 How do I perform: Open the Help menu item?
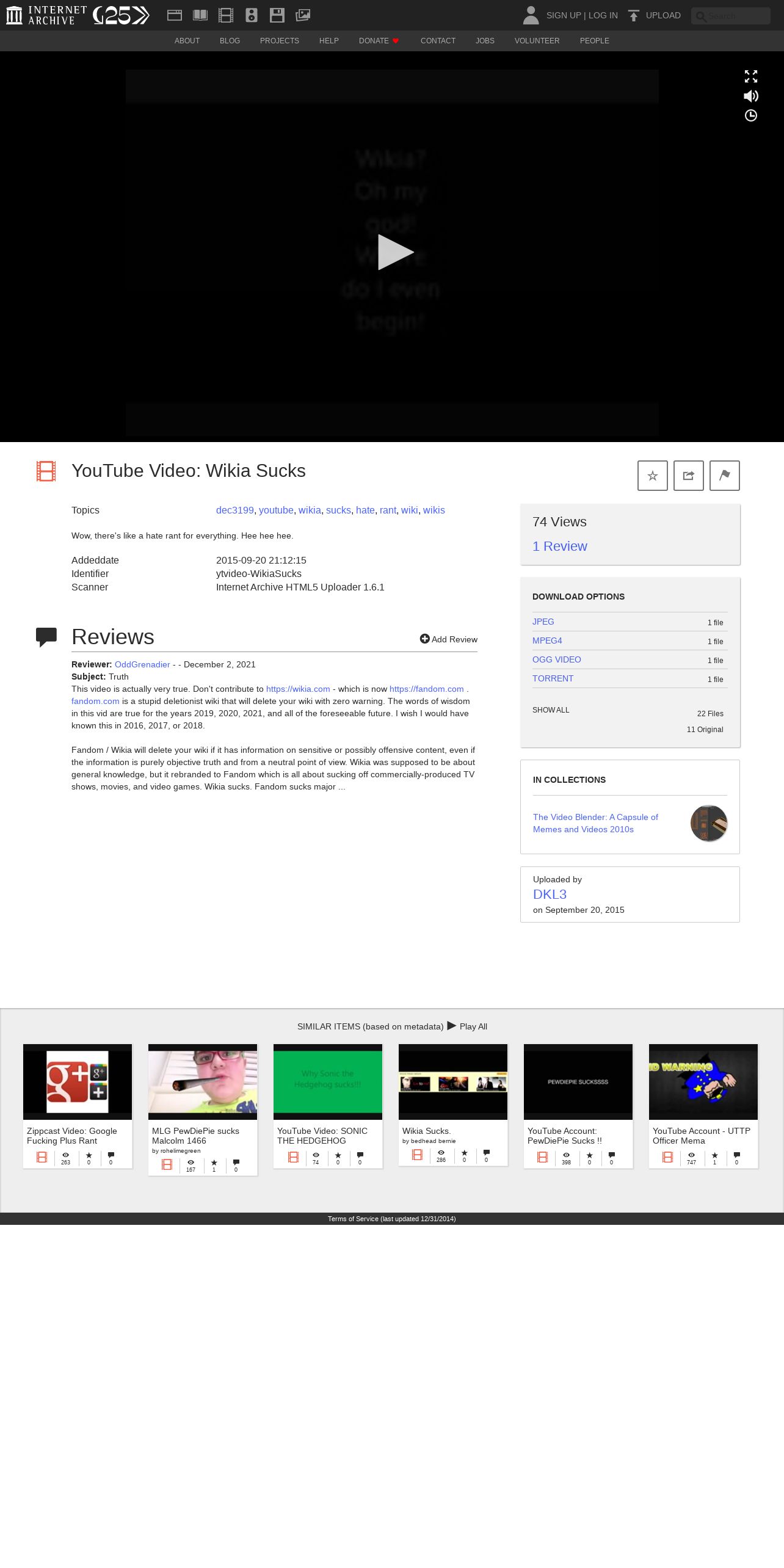coord(329,41)
